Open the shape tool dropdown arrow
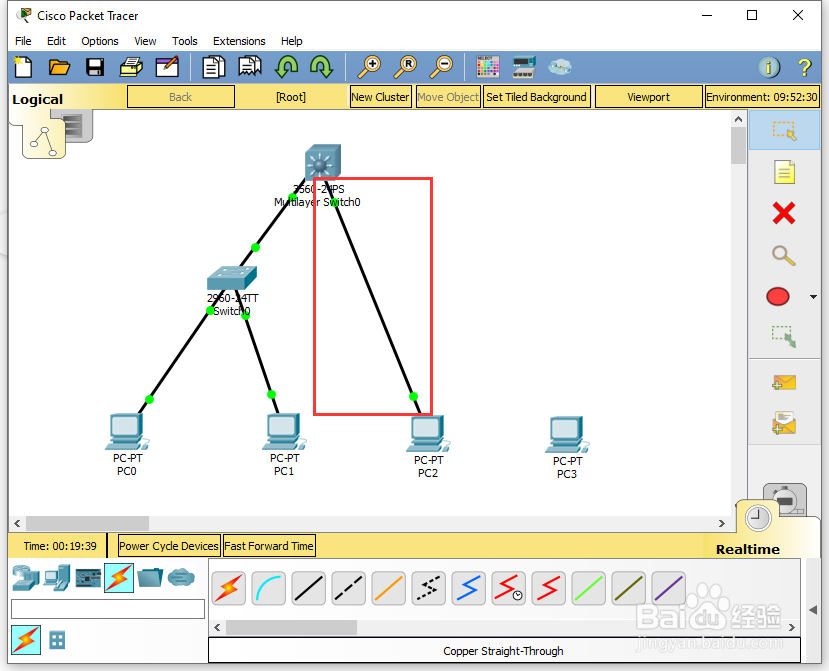 [x=813, y=297]
